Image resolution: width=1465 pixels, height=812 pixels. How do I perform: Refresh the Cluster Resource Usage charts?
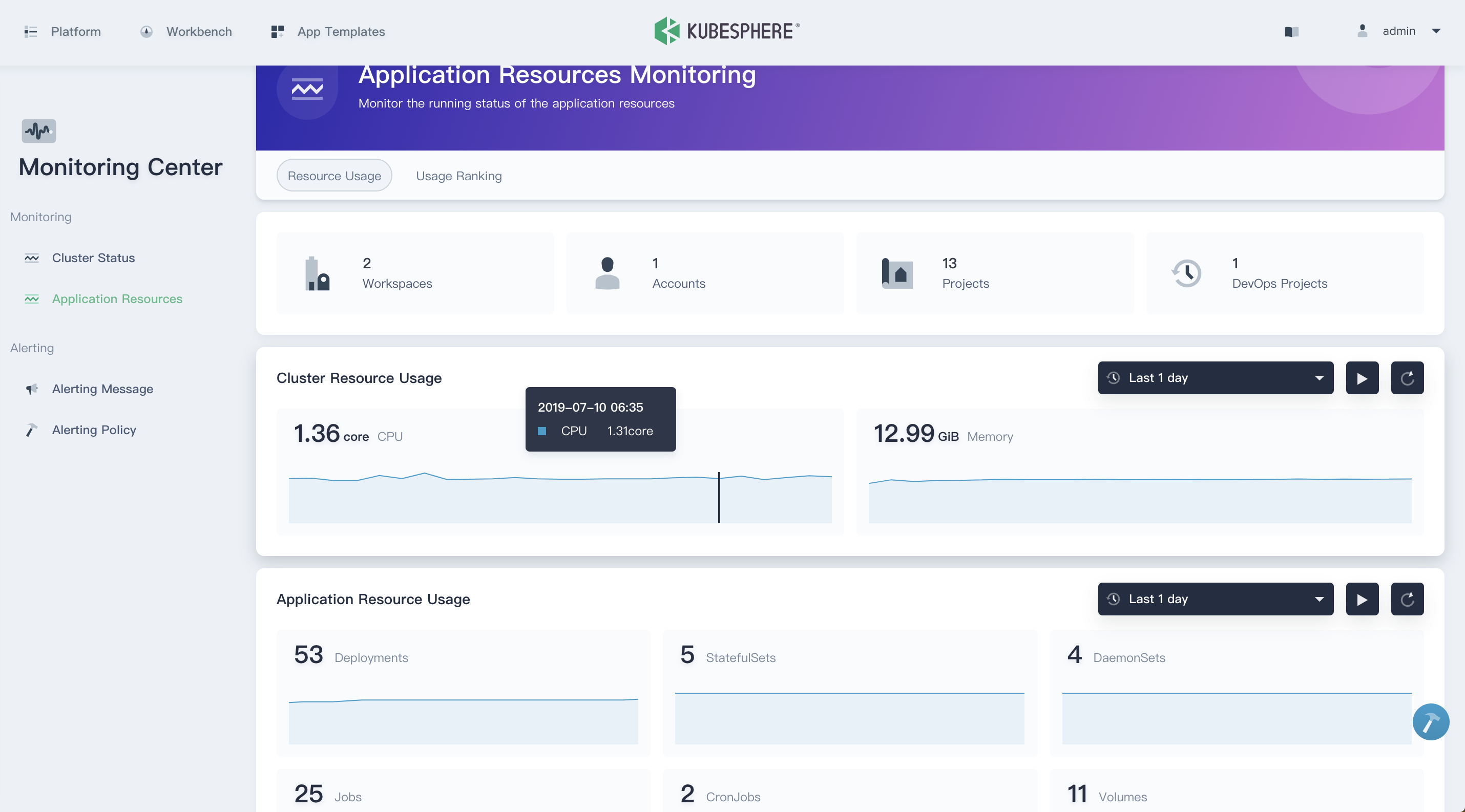[x=1407, y=378]
